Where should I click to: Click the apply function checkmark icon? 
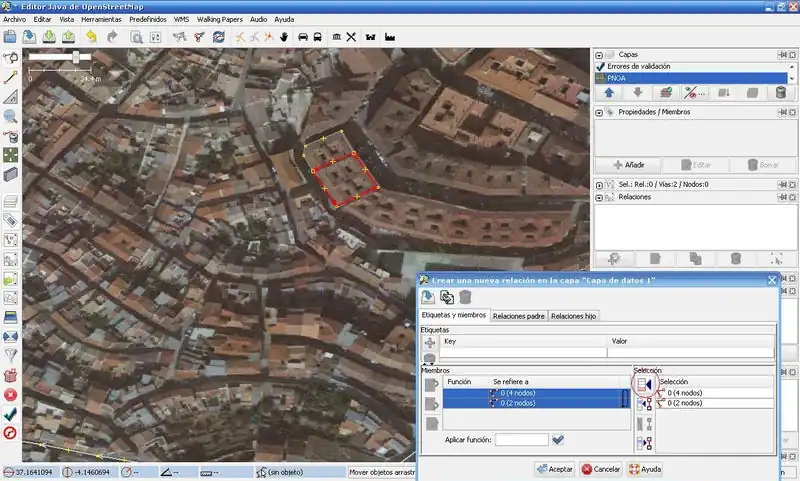(558, 439)
